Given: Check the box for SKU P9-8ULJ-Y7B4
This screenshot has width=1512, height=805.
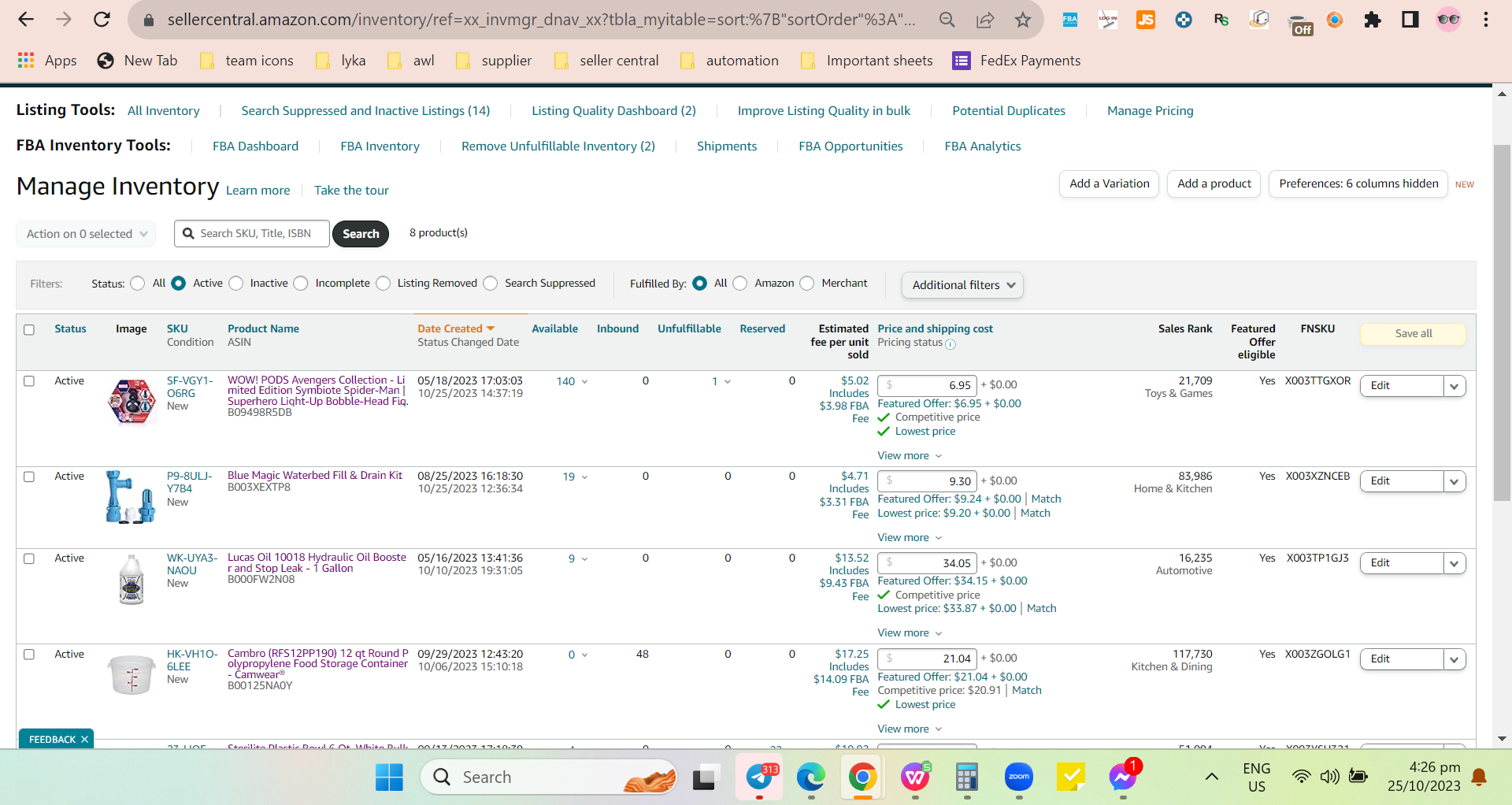Looking at the screenshot, I should click(29, 477).
